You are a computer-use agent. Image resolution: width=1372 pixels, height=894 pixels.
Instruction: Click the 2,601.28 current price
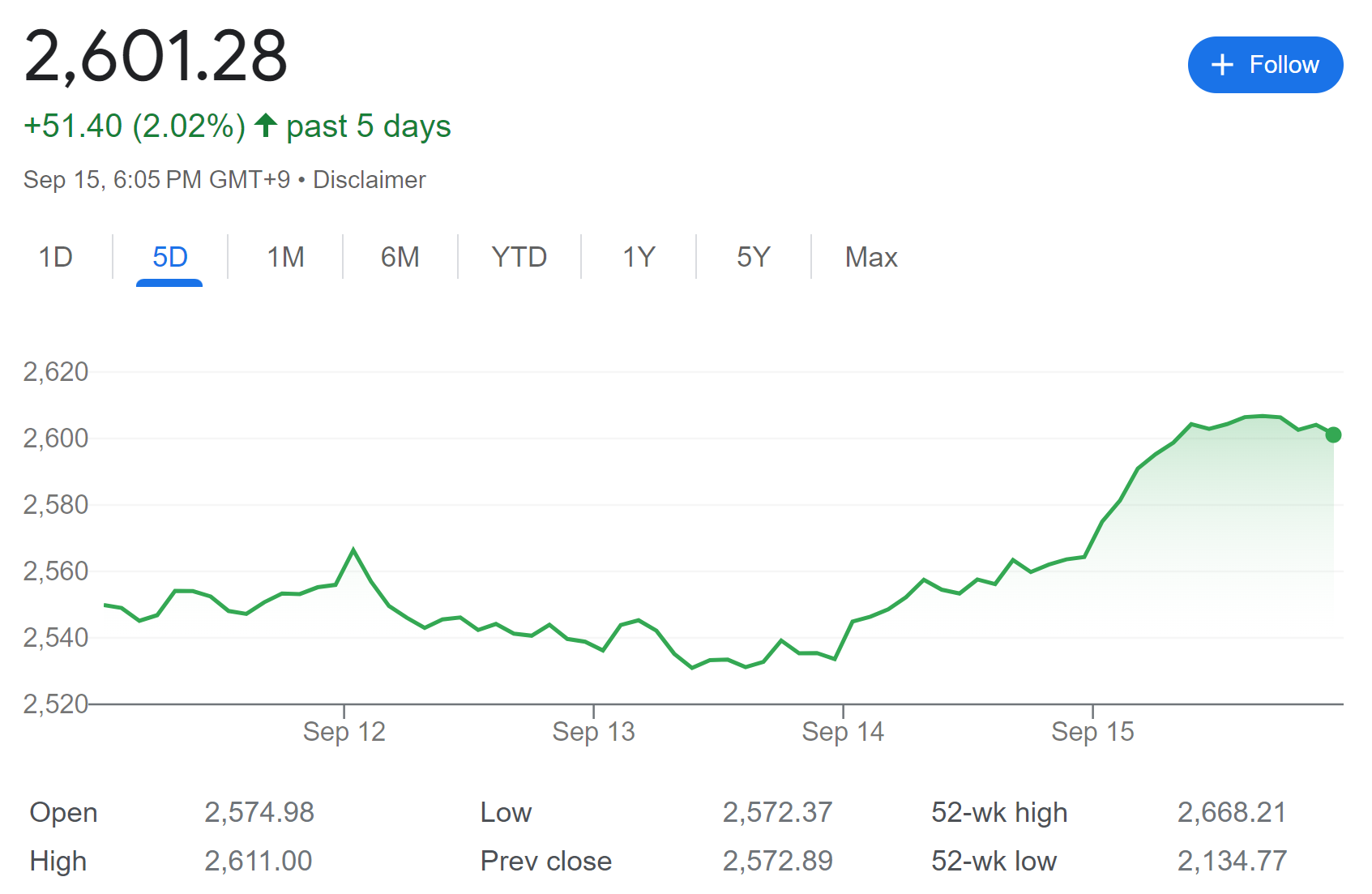coord(156,57)
